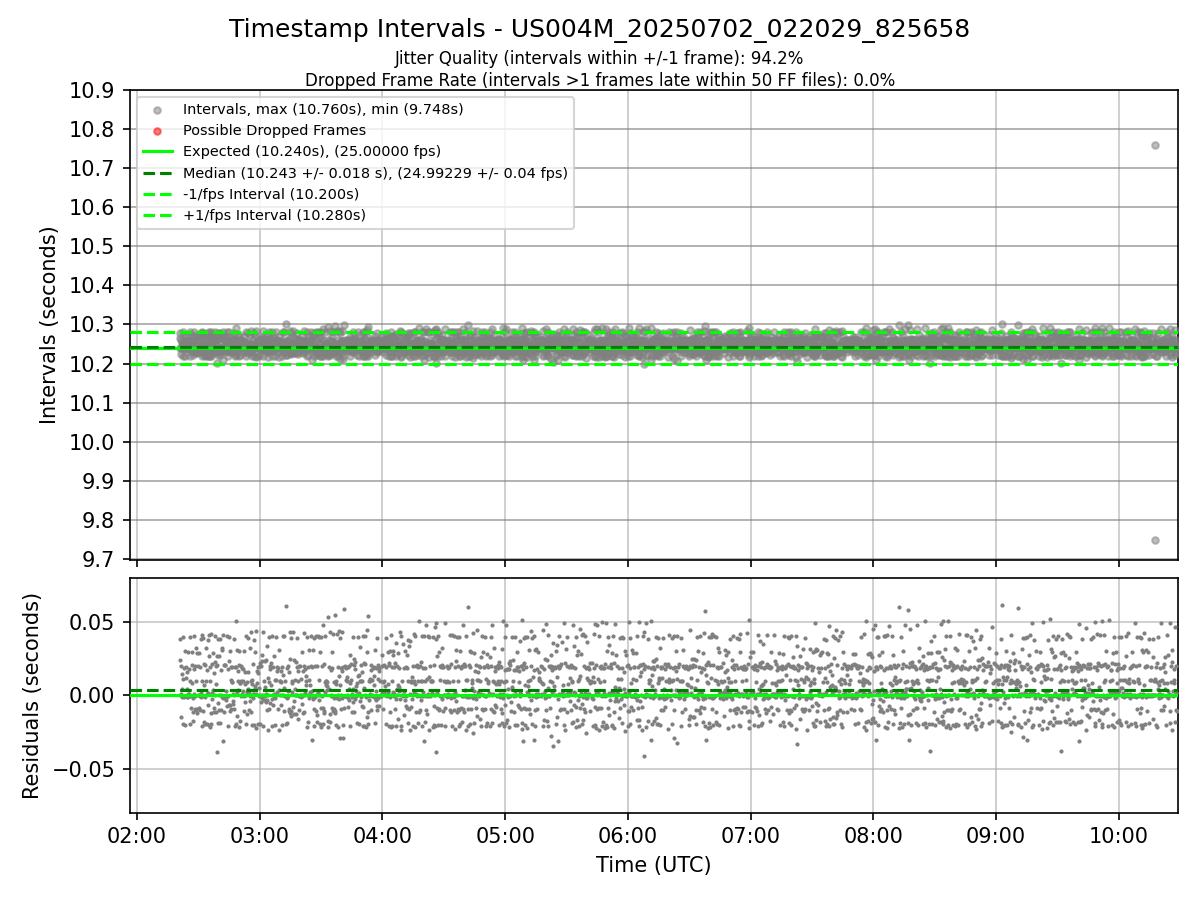This screenshot has height=900, width=1200.
Task: Click the 'Time (UTC)' x-axis label
Action: 654,865
